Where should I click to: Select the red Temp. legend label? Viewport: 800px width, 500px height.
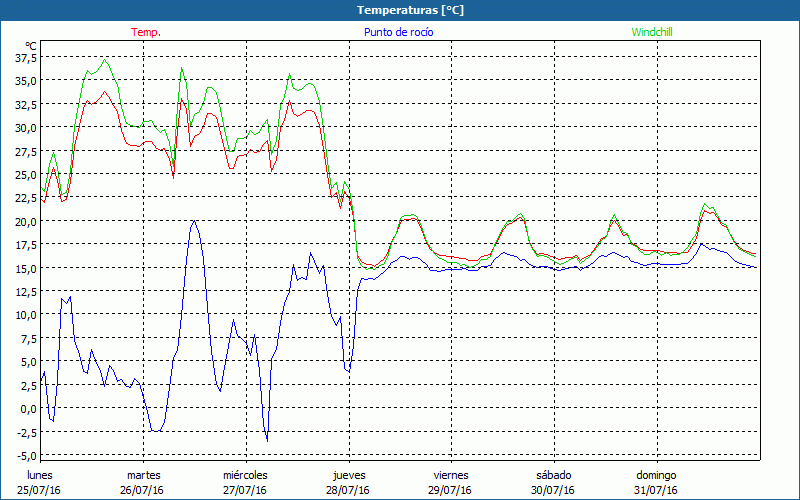pos(146,32)
